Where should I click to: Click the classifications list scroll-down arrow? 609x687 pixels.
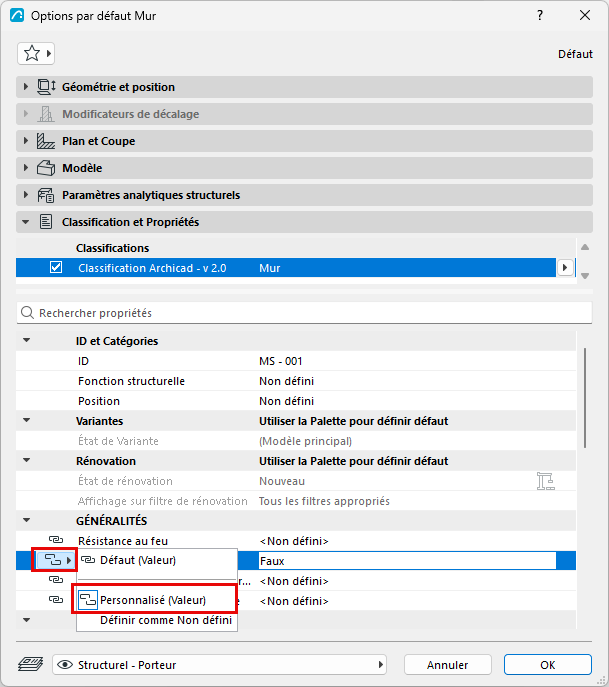click(584, 276)
